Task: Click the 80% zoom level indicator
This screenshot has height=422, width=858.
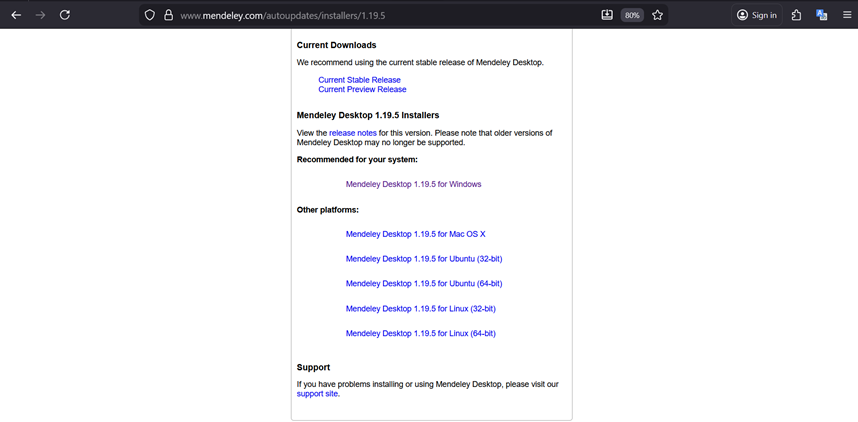Action: [632, 15]
